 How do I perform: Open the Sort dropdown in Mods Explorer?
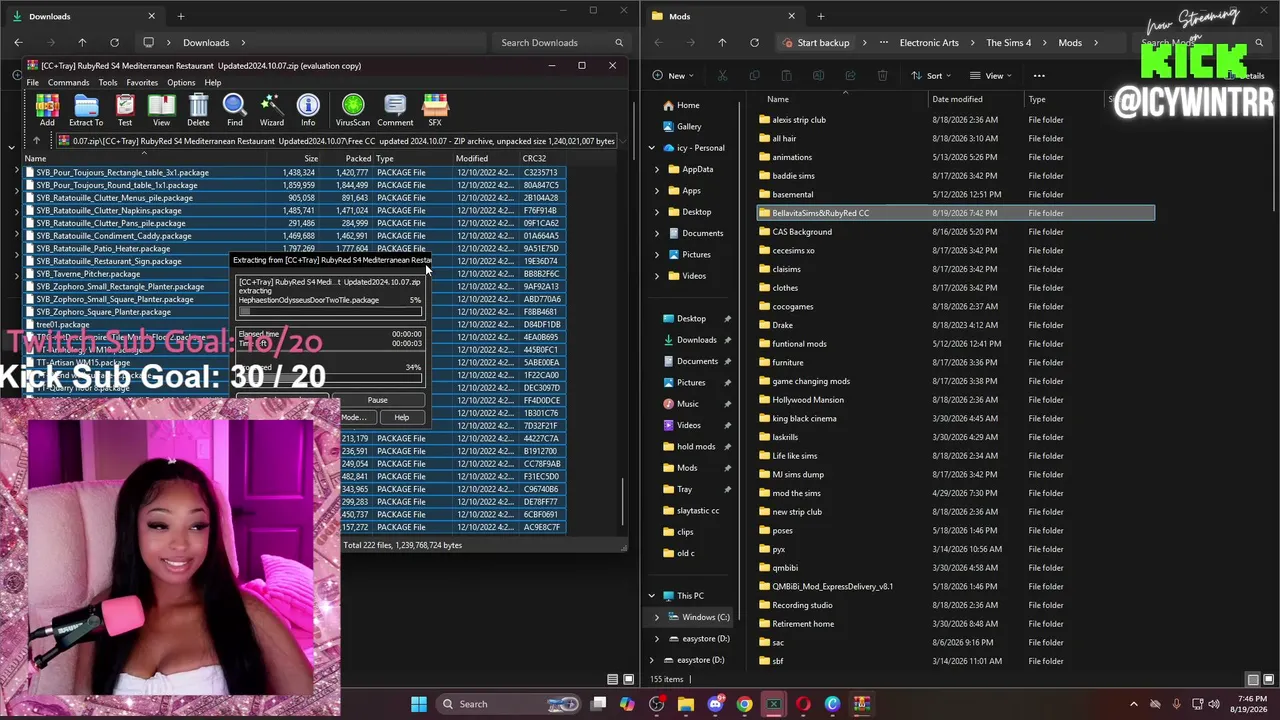coord(932,76)
